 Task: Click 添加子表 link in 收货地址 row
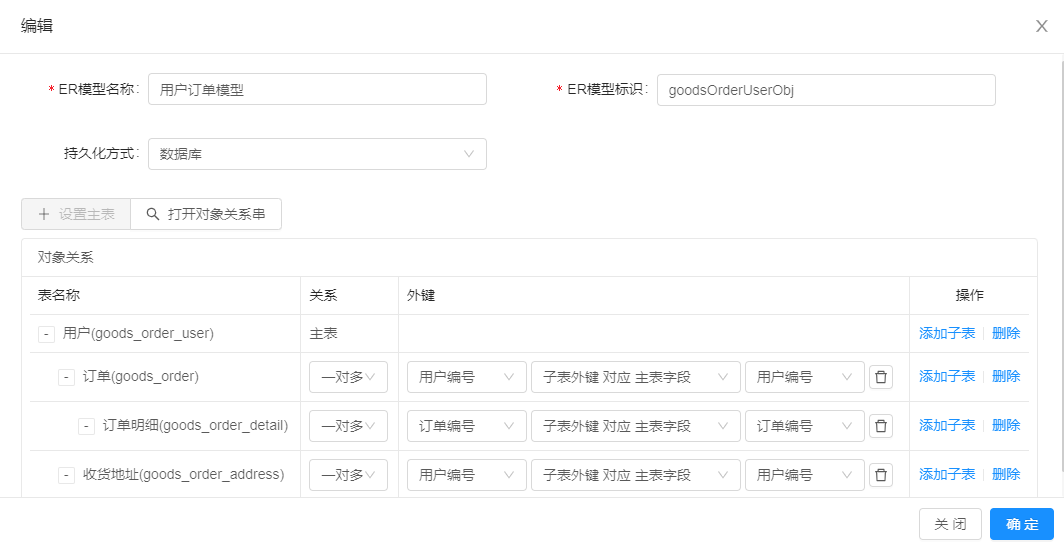click(x=947, y=474)
